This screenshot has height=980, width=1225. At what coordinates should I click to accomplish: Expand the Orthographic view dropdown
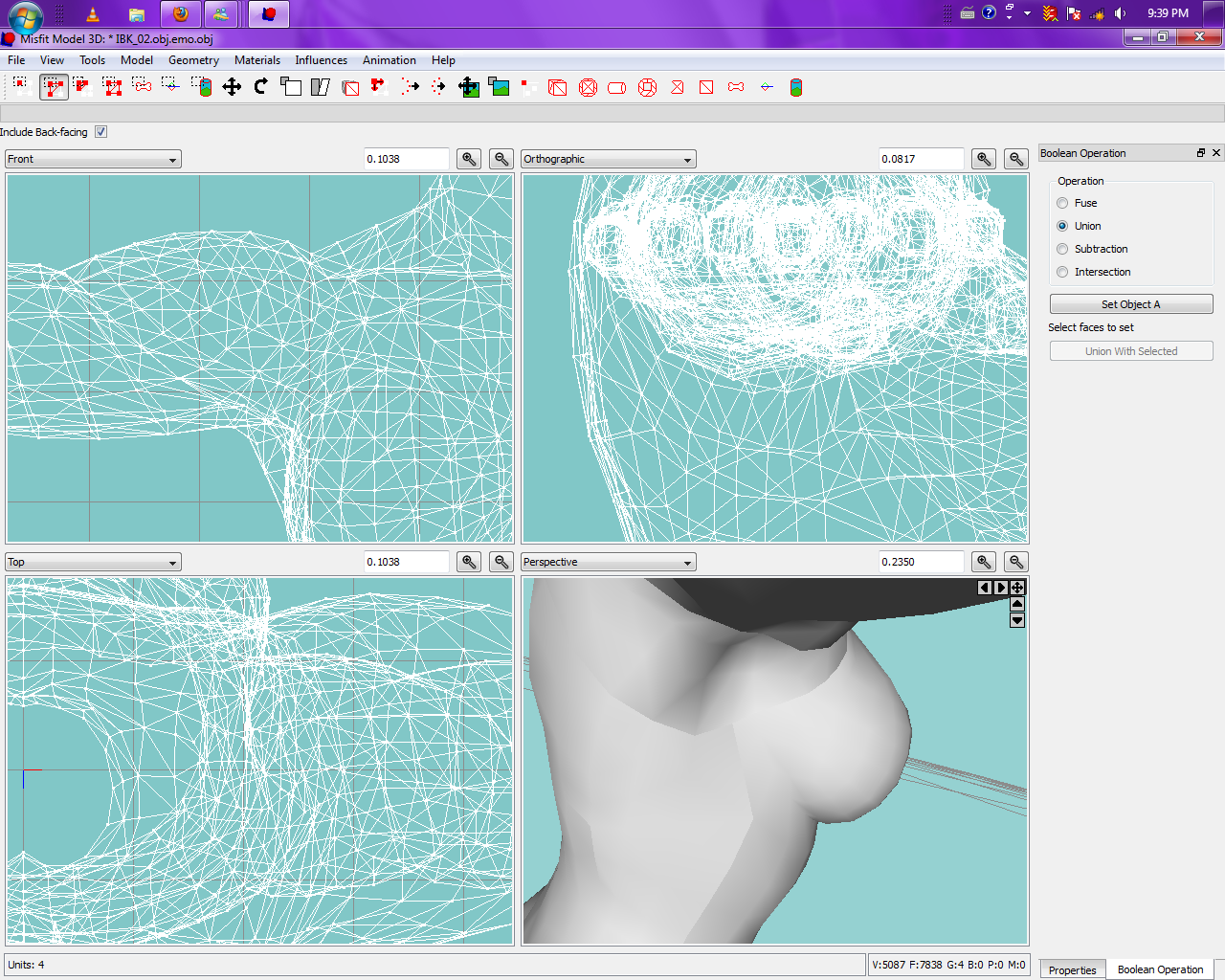tap(608, 160)
